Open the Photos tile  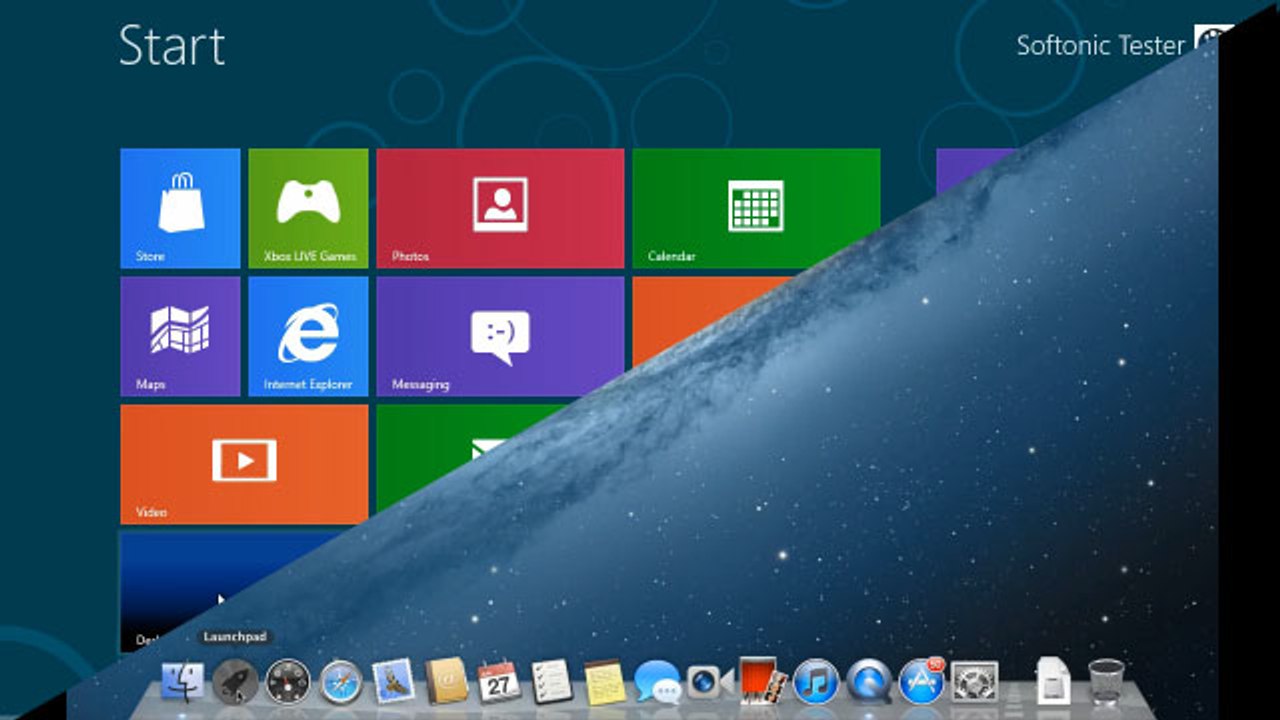tap(500, 208)
